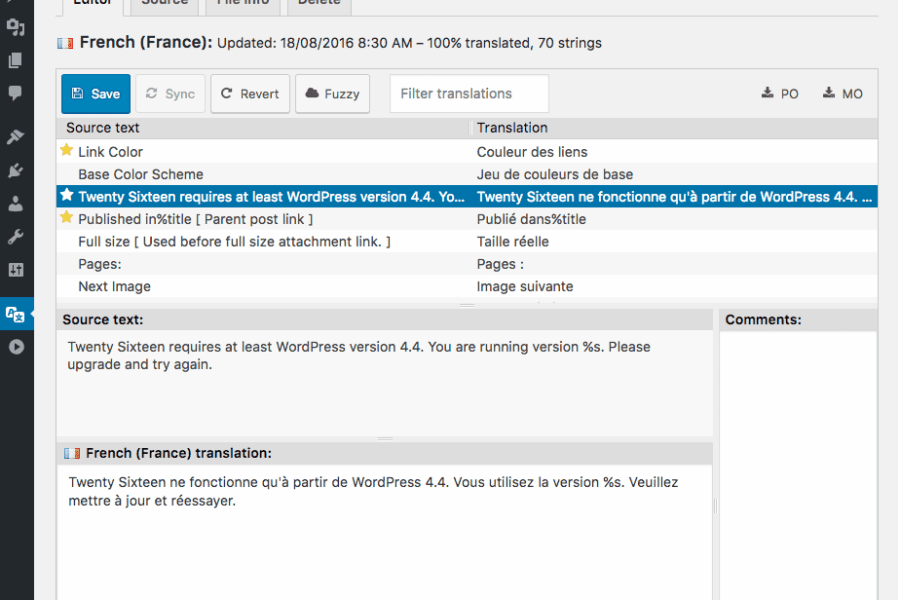The height and width of the screenshot is (600, 900).
Task: Click the Translation column header
Action: tap(674, 127)
